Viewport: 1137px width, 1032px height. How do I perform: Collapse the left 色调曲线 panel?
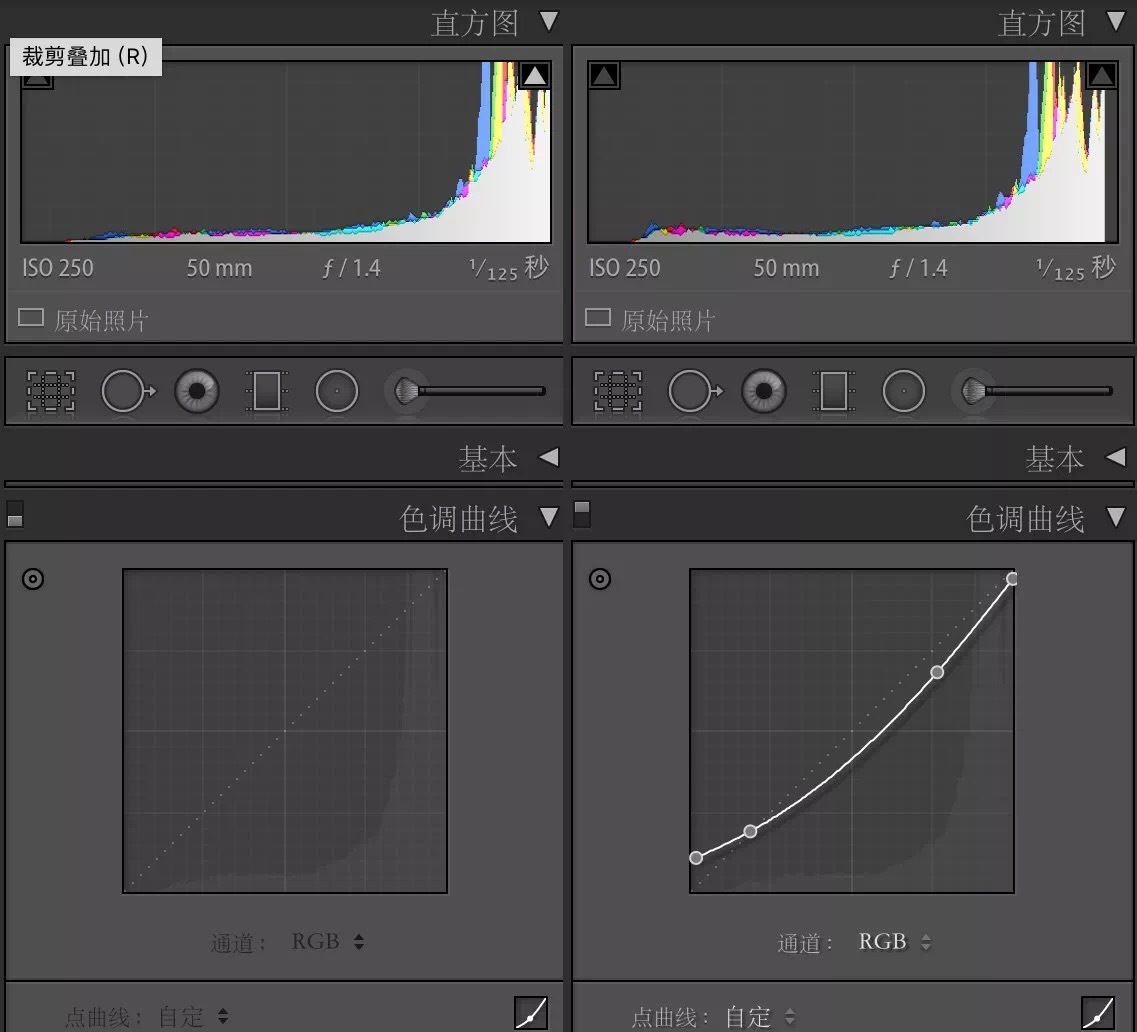pos(550,517)
